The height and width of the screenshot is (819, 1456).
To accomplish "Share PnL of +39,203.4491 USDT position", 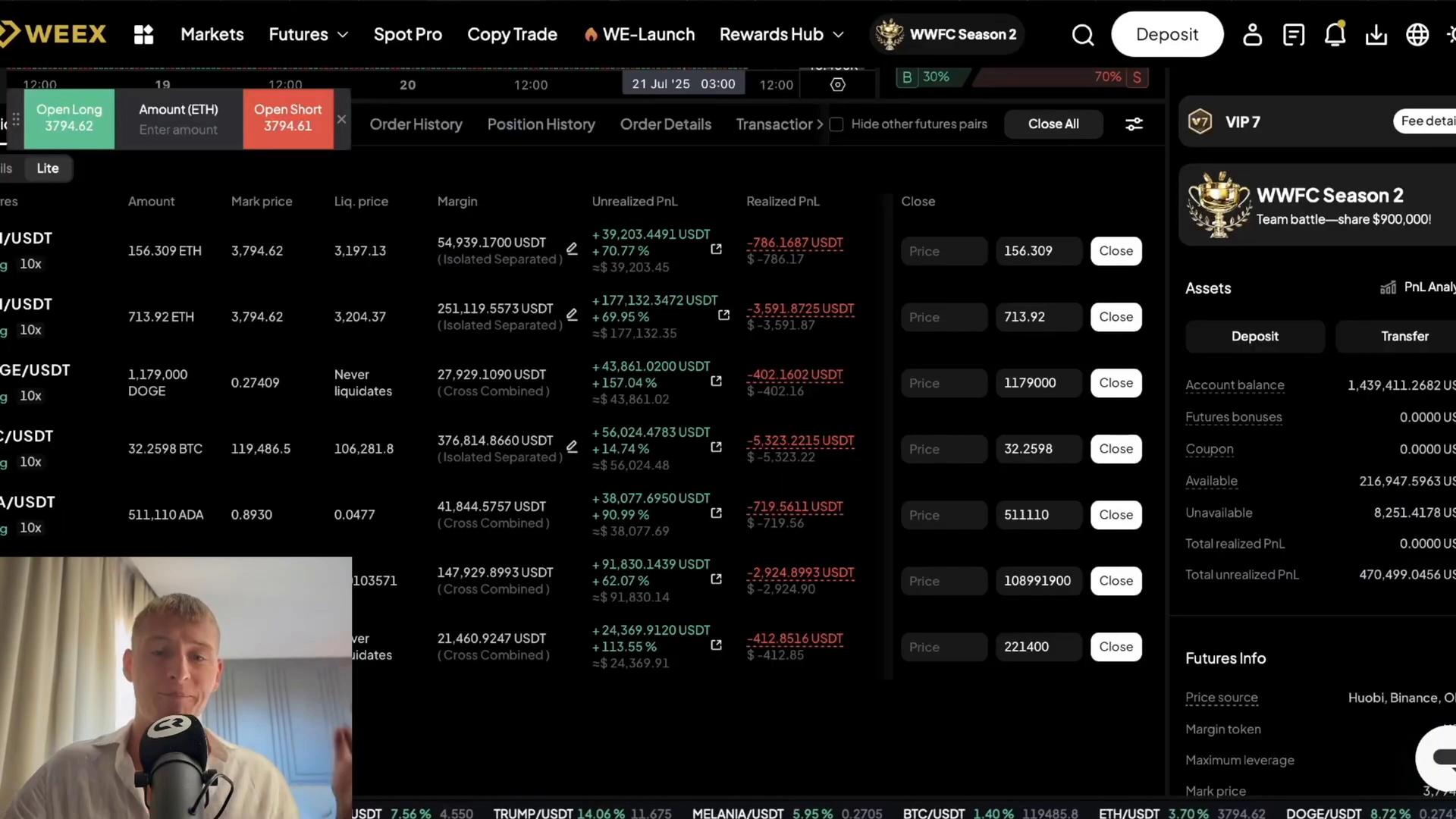I will tap(716, 249).
